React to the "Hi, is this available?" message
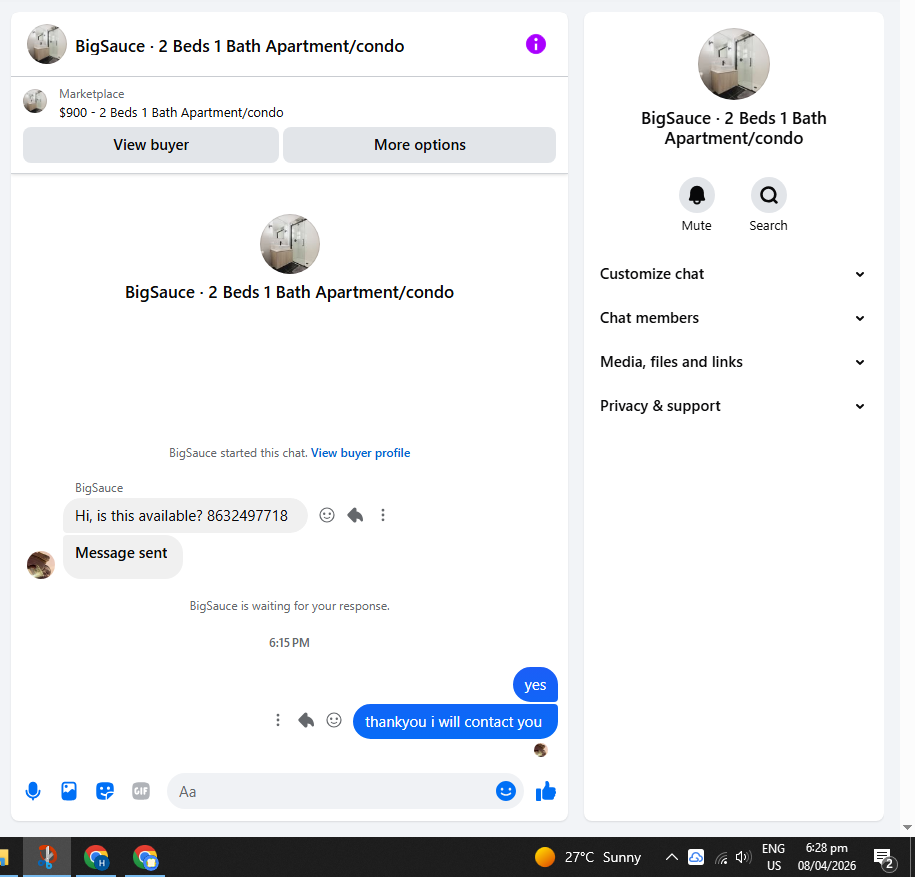Viewport: 915px width, 877px height. pyautogui.click(x=327, y=515)
